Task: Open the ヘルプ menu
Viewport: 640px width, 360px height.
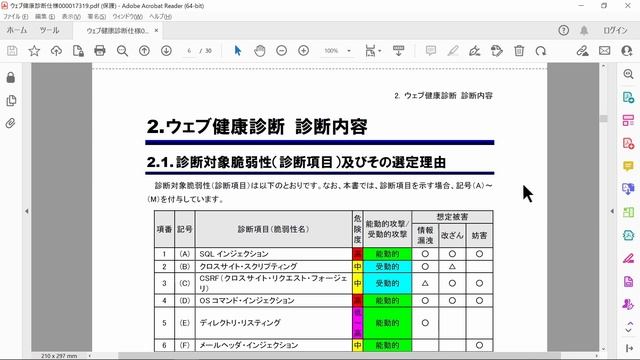Action: click(x=160, y=17)
